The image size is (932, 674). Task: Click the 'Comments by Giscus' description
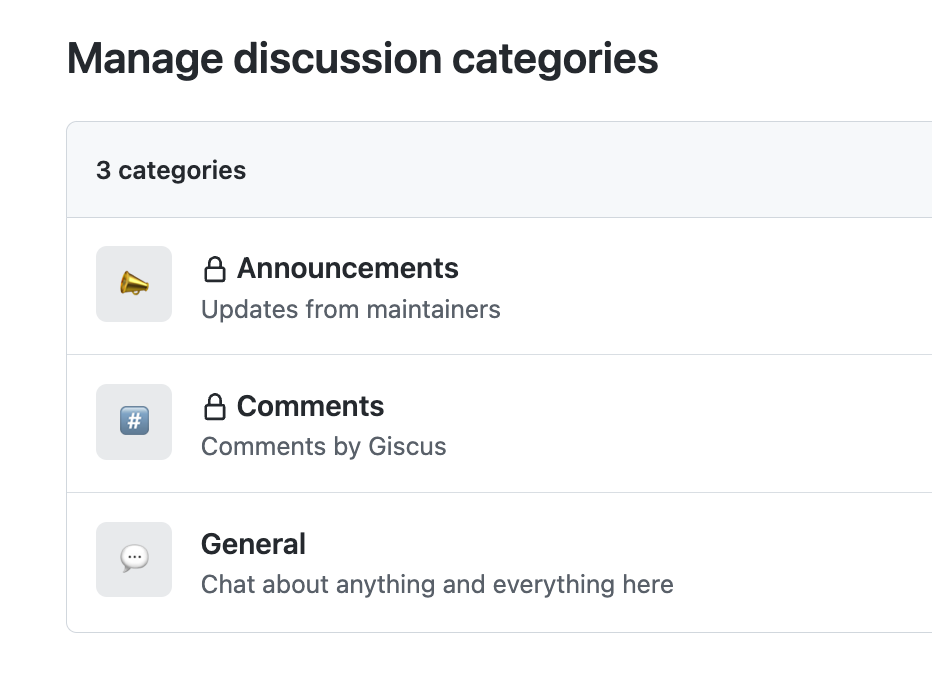323,446
